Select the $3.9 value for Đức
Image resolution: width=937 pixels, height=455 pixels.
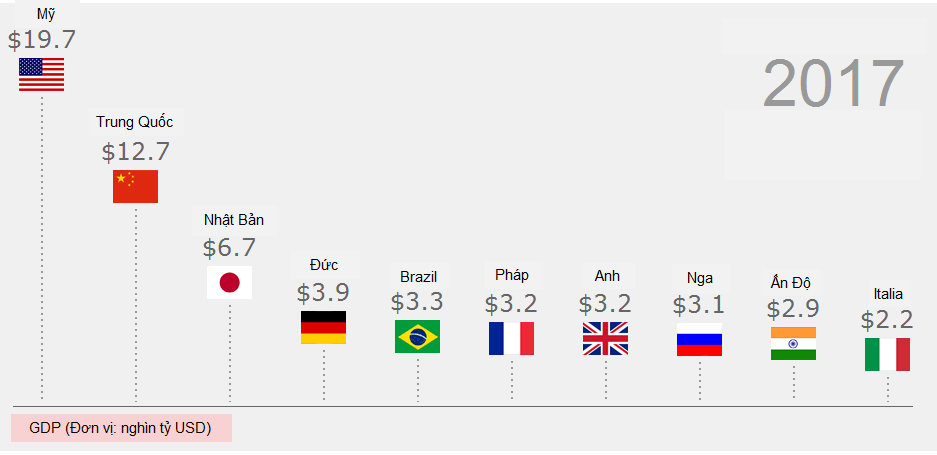point(323,293)
